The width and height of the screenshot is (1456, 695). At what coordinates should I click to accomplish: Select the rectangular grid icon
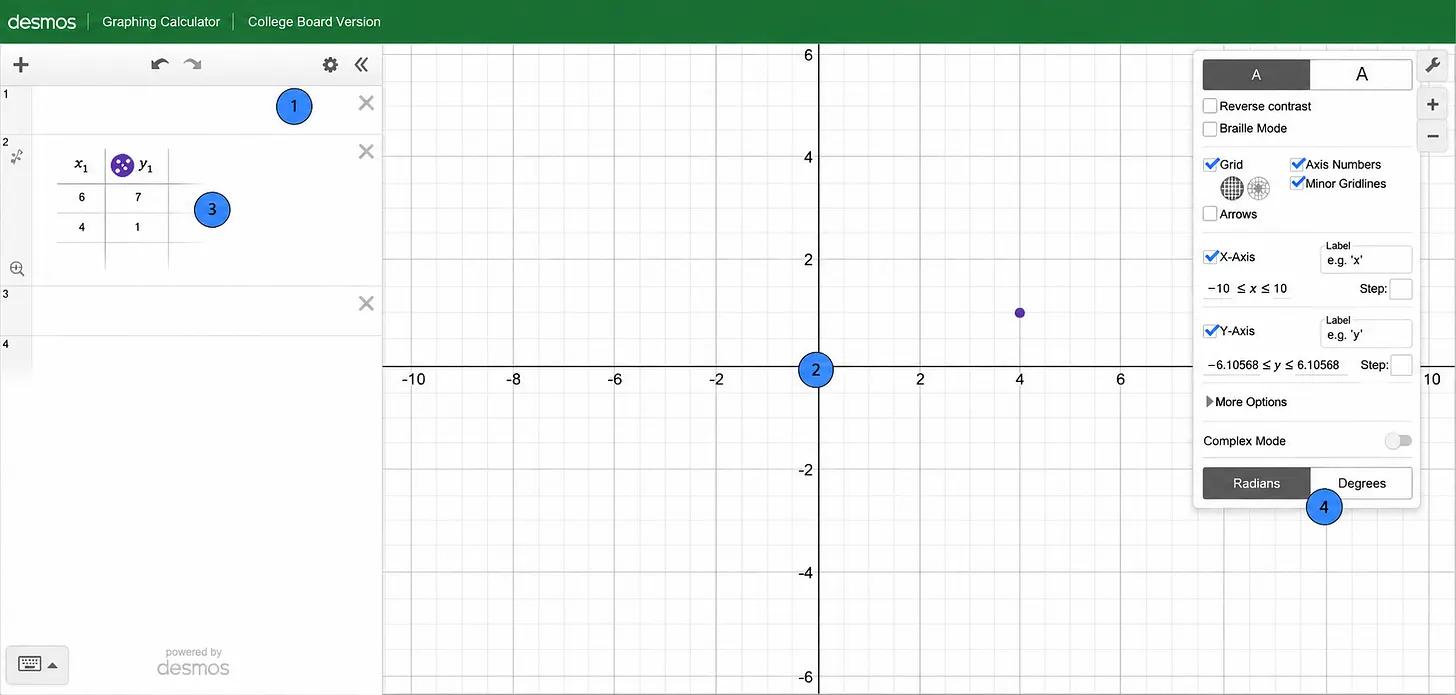(1232, 188)
